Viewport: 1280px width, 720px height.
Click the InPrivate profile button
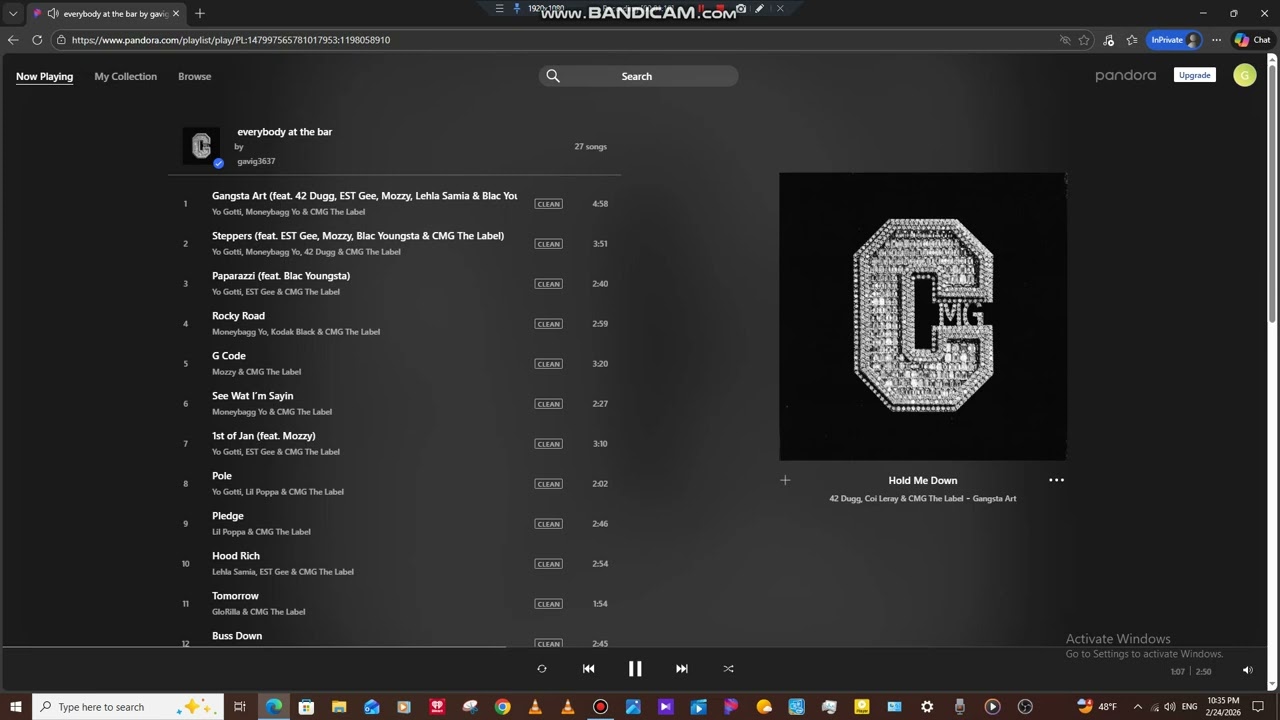(x=1173, y=40)
